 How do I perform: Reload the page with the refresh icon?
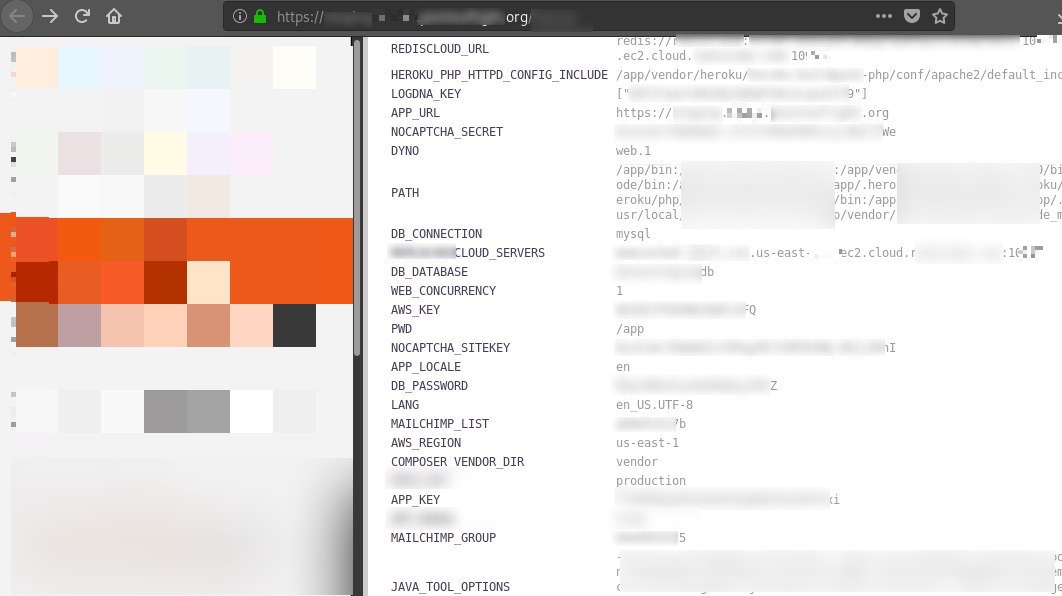82,16
